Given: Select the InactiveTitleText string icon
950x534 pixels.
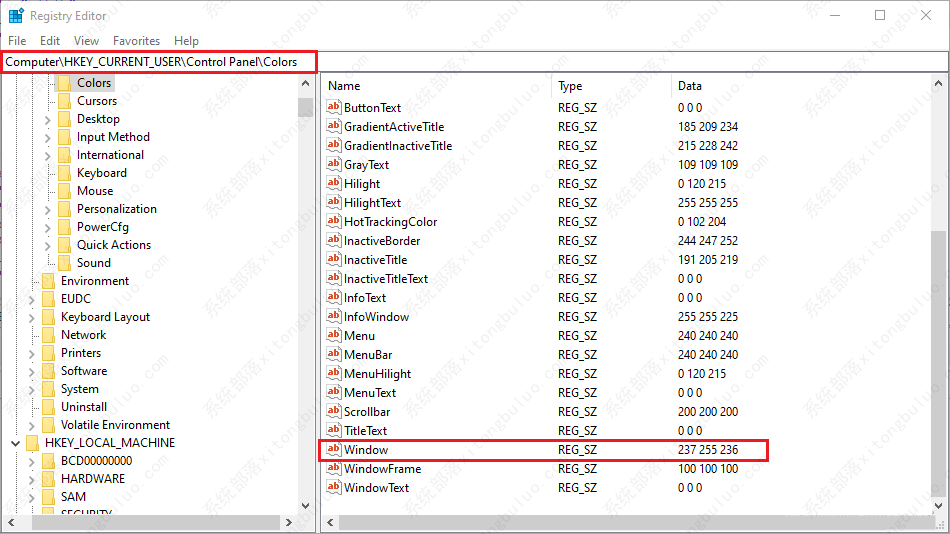Looking at the screenshot, I should click(x=333, y=278).
